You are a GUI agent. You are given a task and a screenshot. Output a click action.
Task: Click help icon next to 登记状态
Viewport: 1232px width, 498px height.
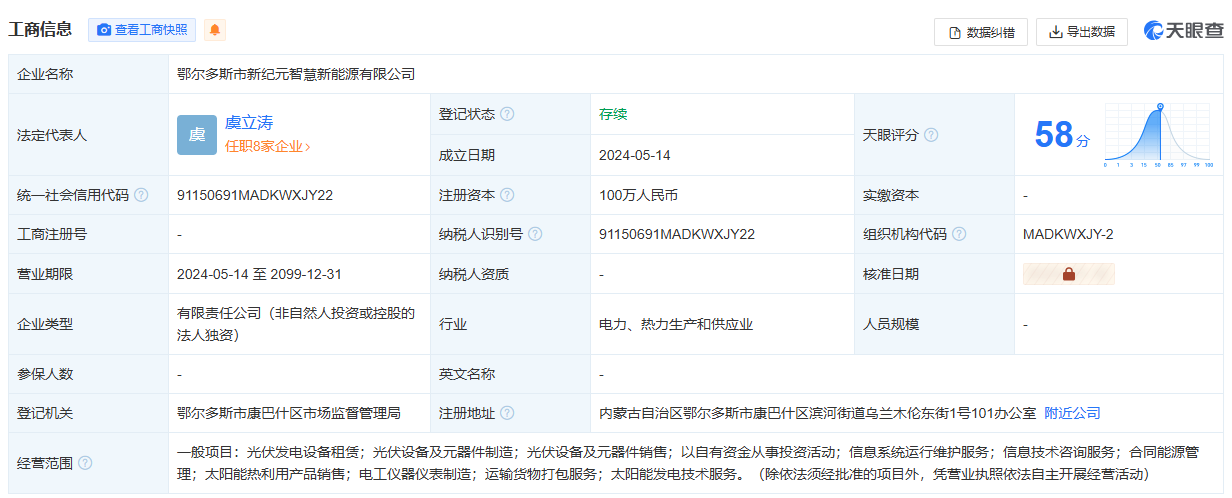(508, 114)
